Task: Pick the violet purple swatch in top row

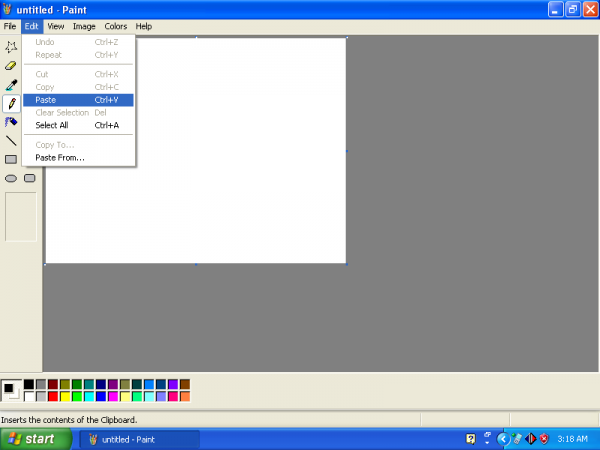Action: [173, 384]
